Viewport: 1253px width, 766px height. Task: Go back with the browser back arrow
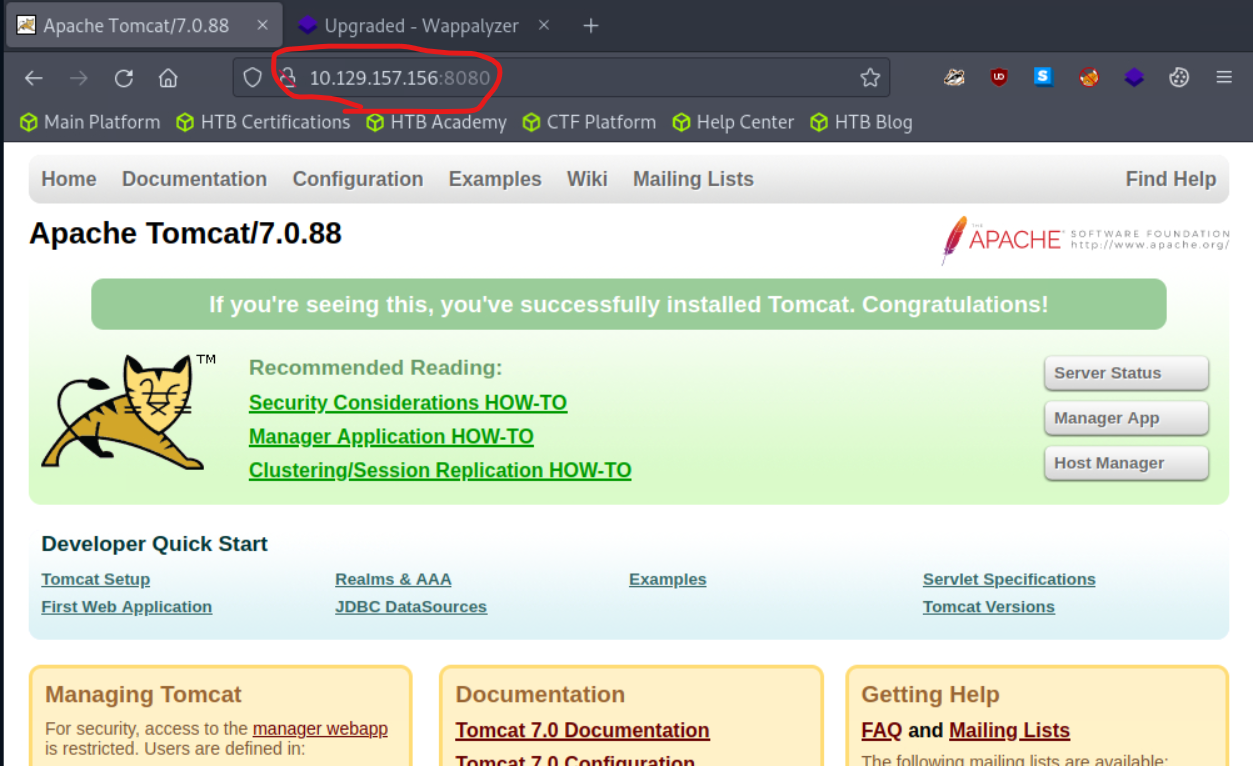click(x=34, y=78)
